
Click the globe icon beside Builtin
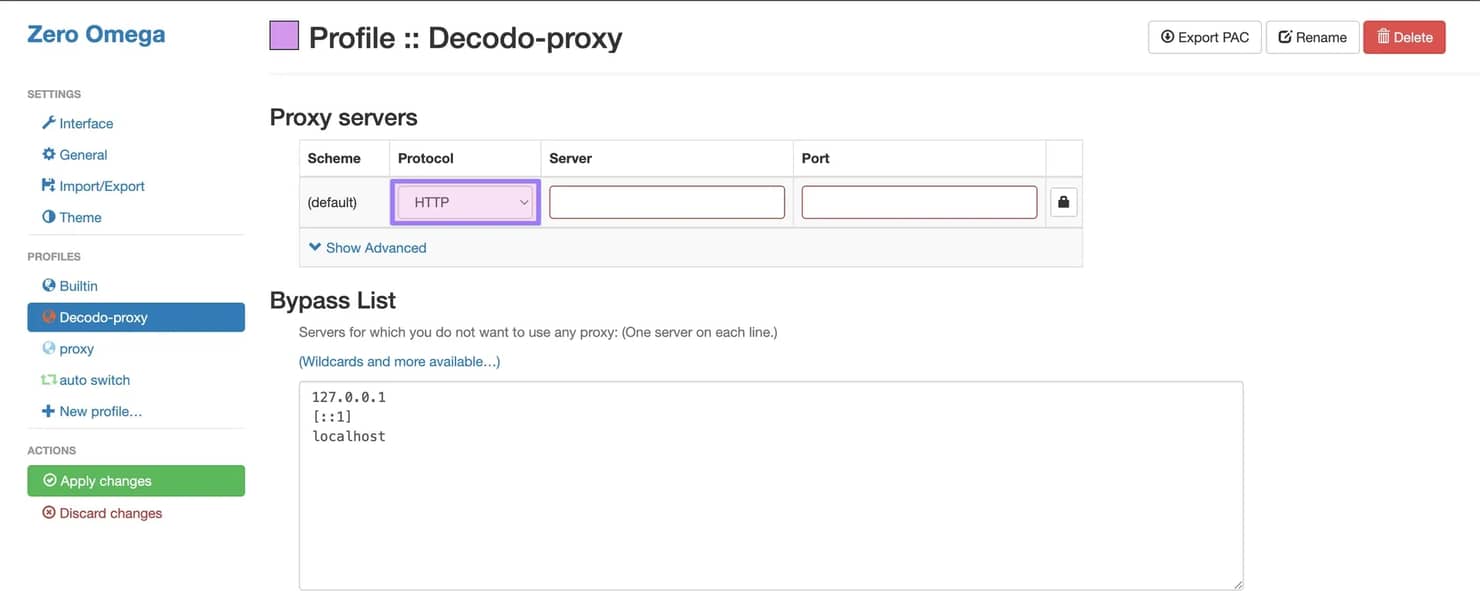pyautogui.click(x=48, y=285)
